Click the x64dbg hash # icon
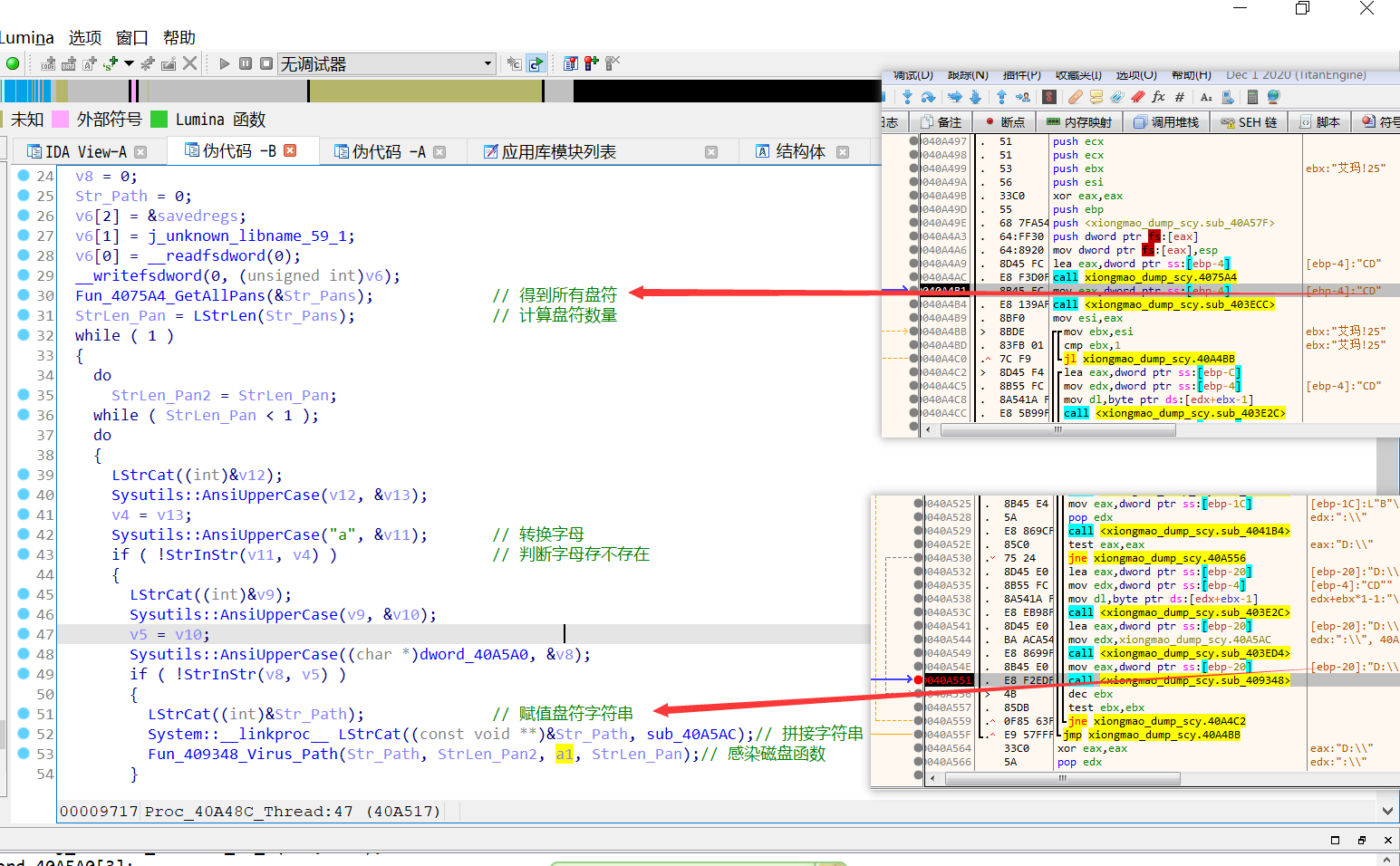The height and width of the screenshot is (866, 1400). [1179, 97]
